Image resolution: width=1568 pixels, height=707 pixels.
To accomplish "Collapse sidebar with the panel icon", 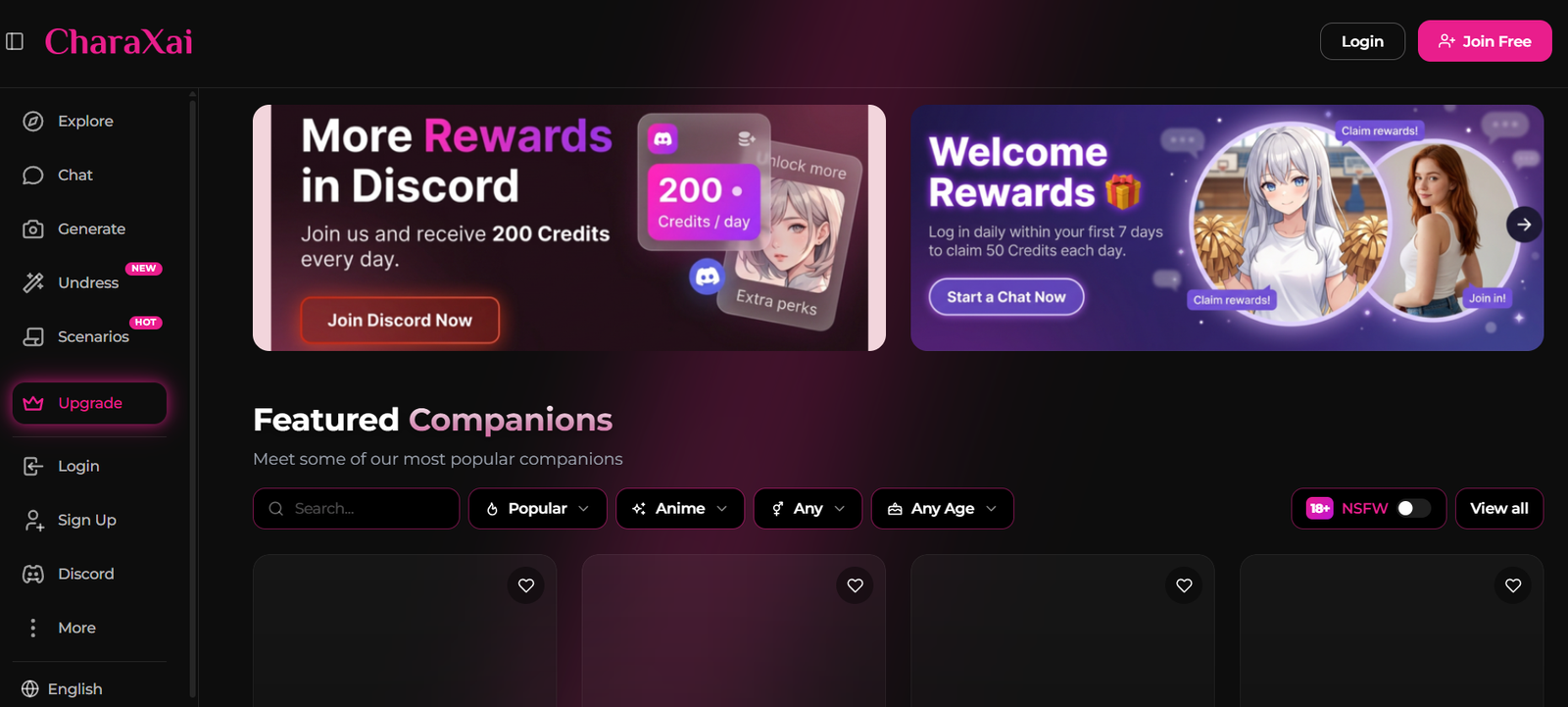I will pos(15,41).
